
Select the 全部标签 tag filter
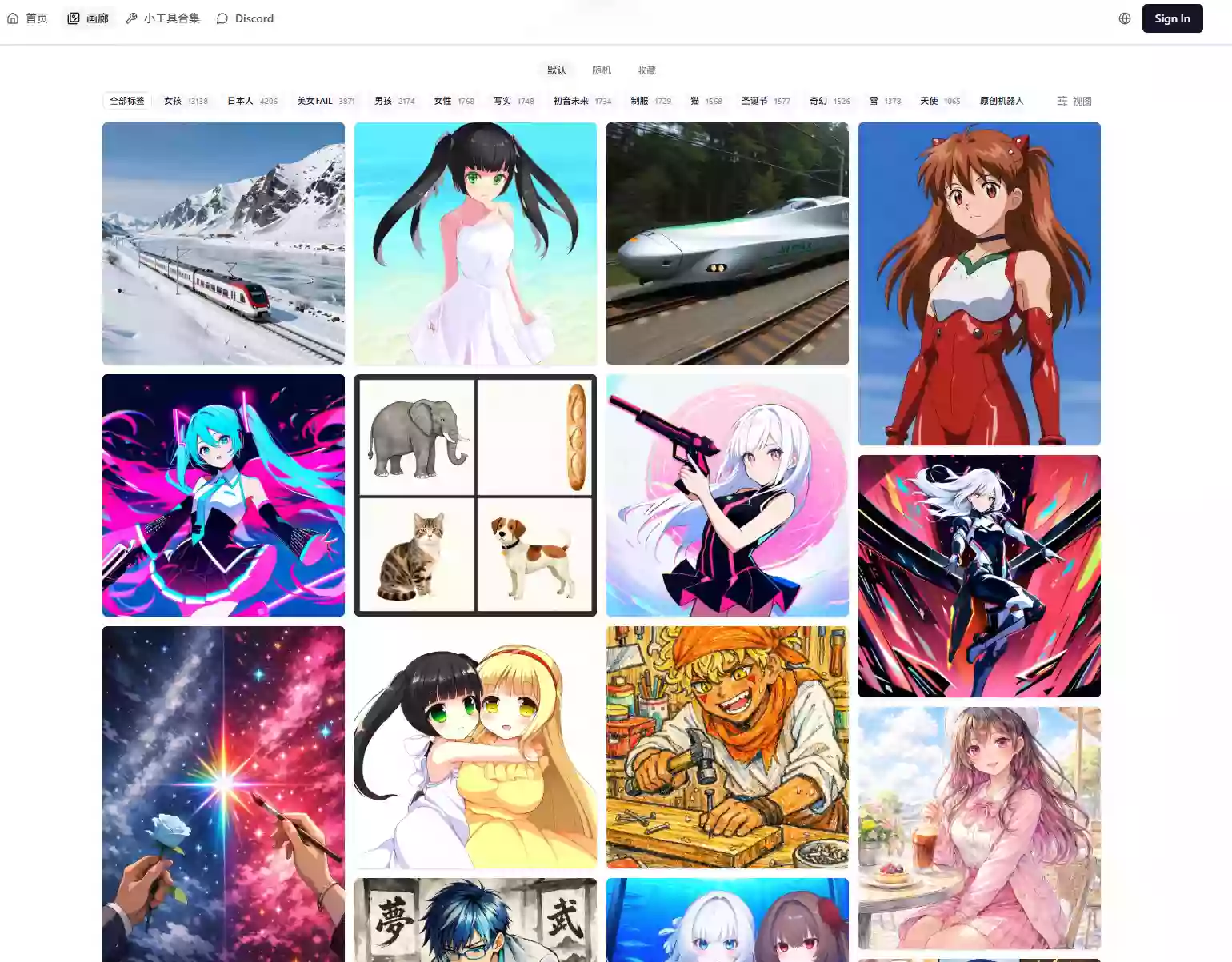(x=127, y=101)
